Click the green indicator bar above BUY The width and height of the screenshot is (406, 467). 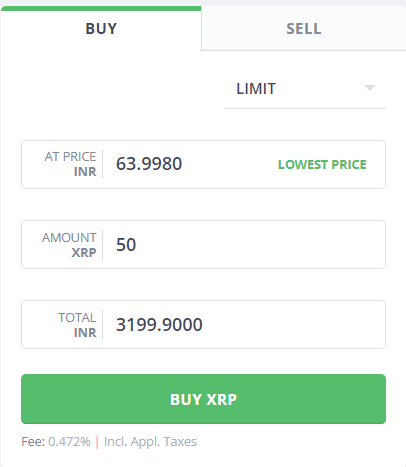(101, 8)
